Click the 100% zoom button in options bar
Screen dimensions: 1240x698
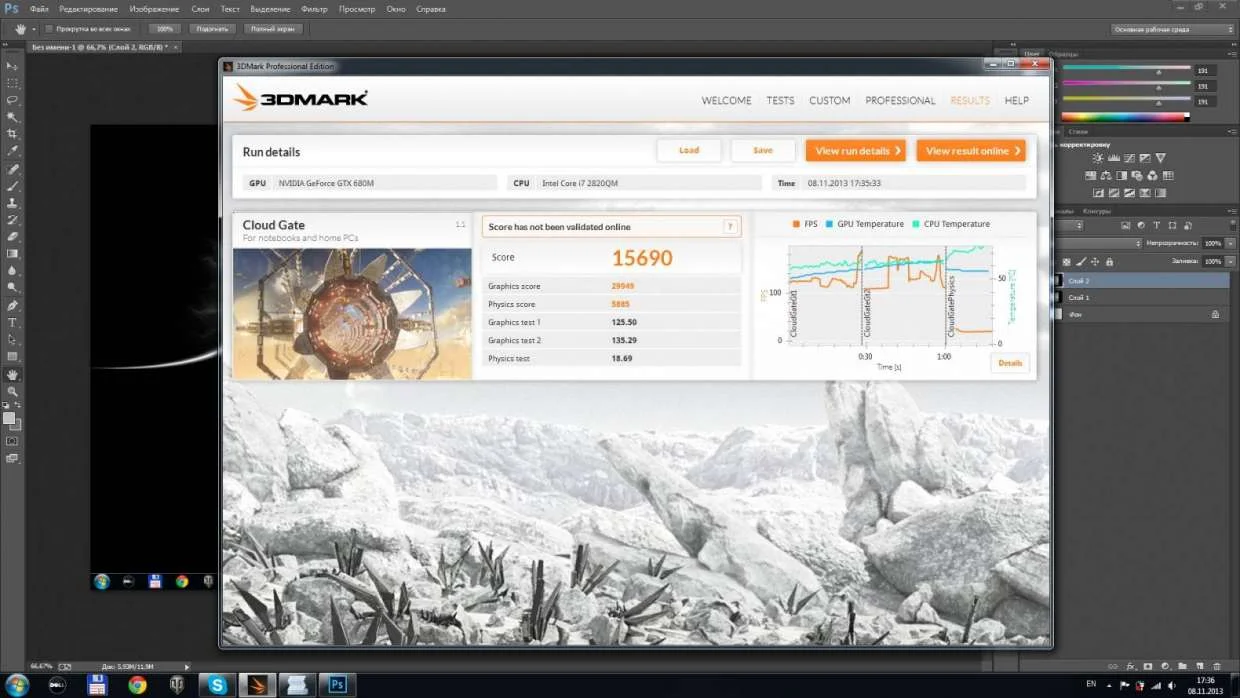pyautogui.click(x=165, y=29)
